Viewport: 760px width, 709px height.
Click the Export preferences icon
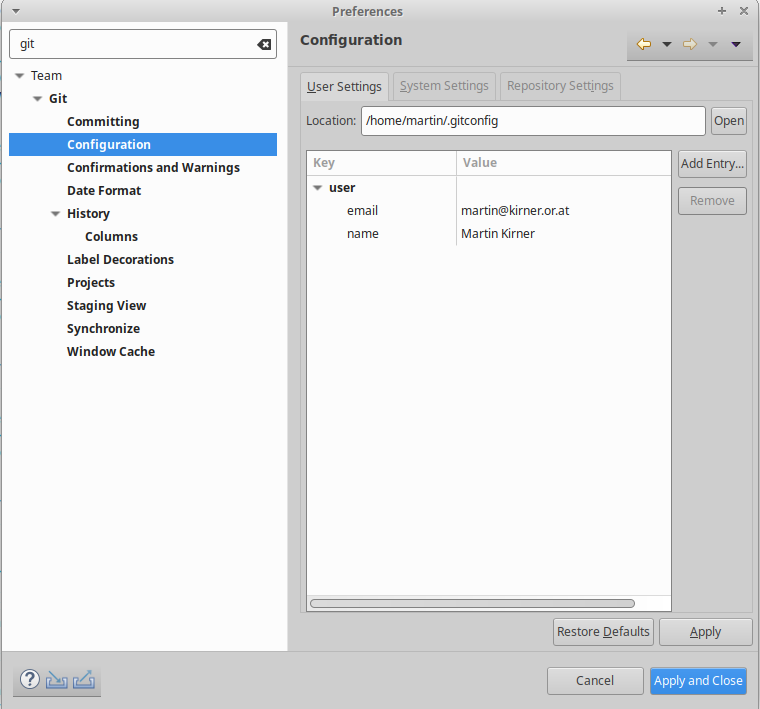84,680
